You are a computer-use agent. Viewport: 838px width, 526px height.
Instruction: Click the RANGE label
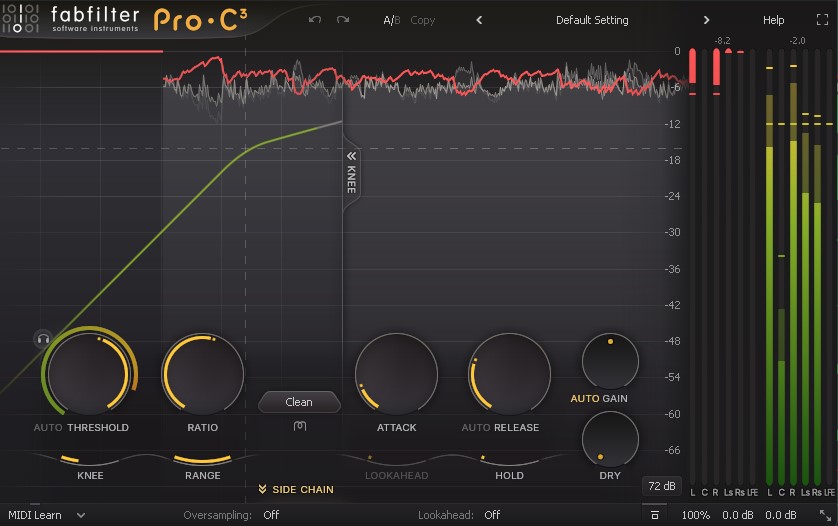(203, 476)
